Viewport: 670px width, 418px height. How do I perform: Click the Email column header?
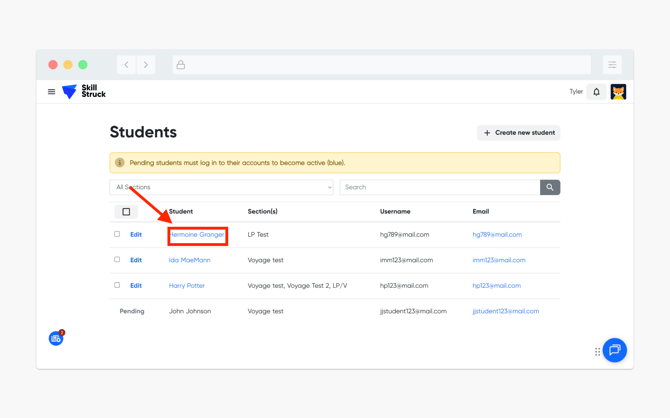coord(481,212)
